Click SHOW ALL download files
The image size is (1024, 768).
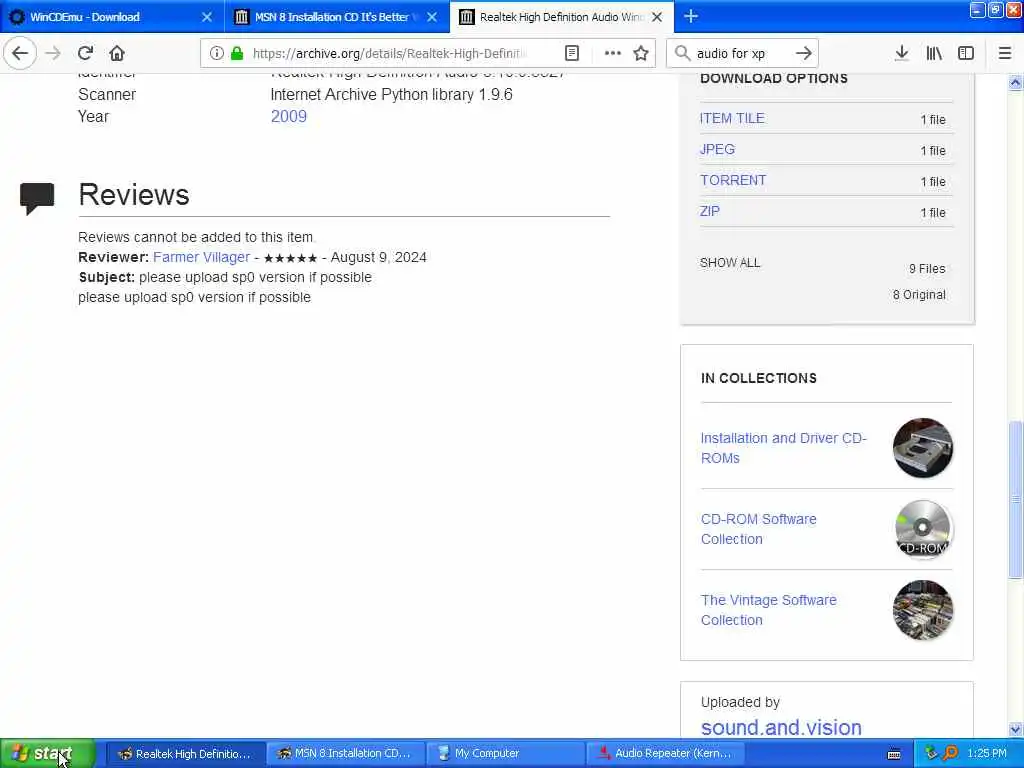click(x=730, y=263)
